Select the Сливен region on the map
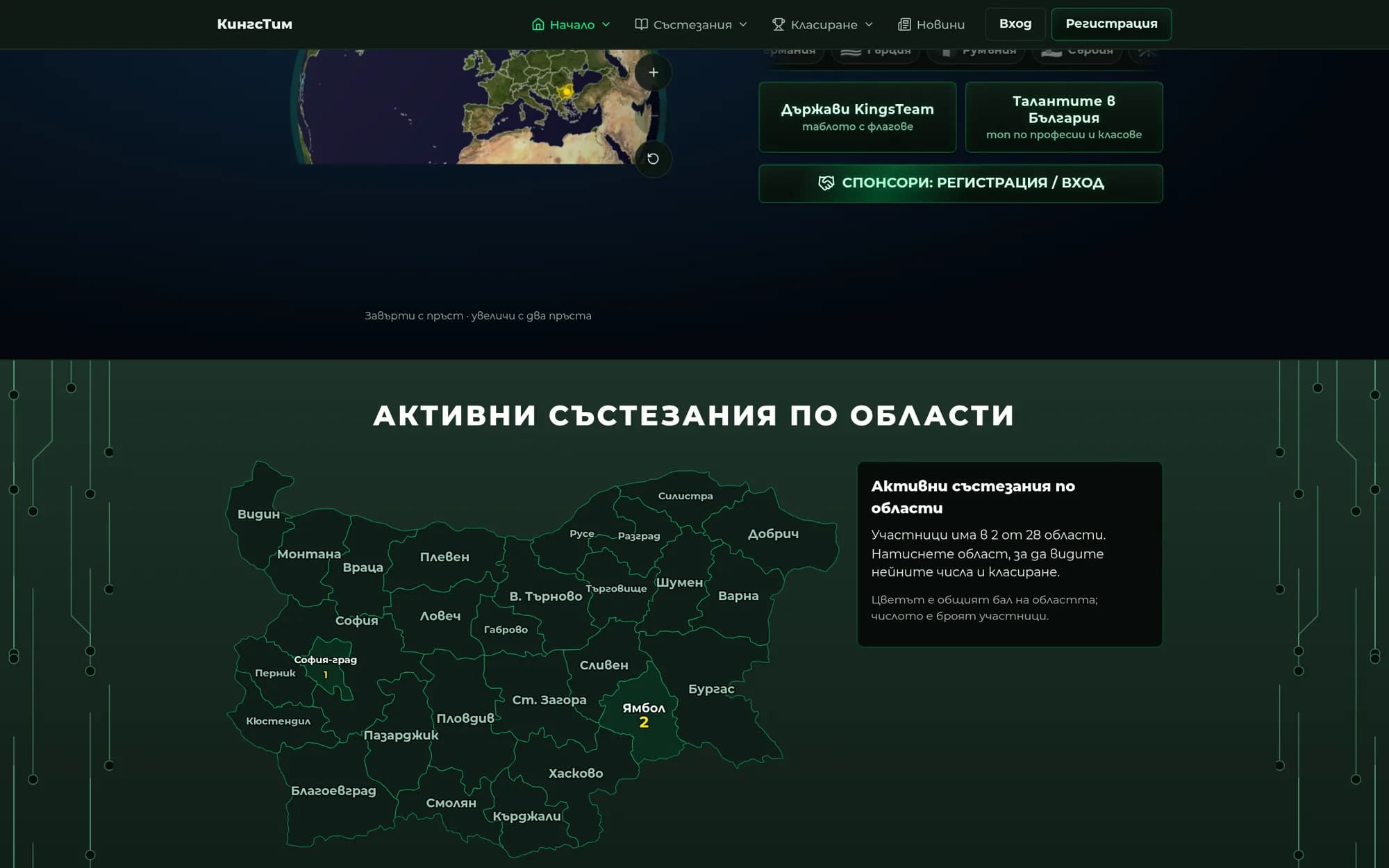Screen dimensions: 1389x868 coord(604,665)
